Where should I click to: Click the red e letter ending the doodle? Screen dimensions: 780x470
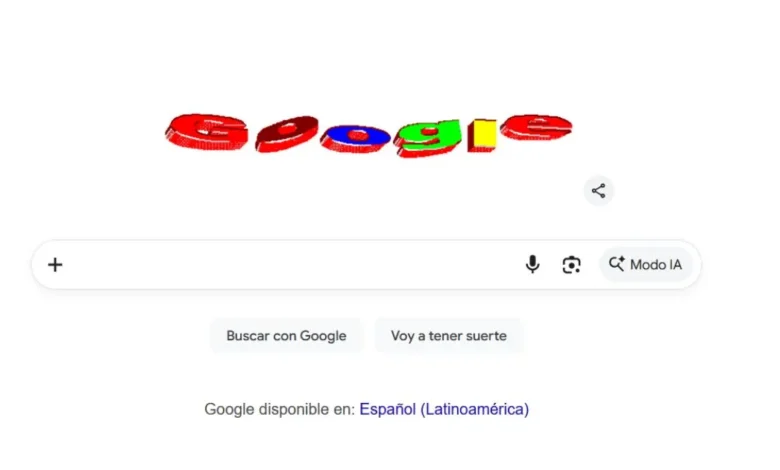(536, 127)
